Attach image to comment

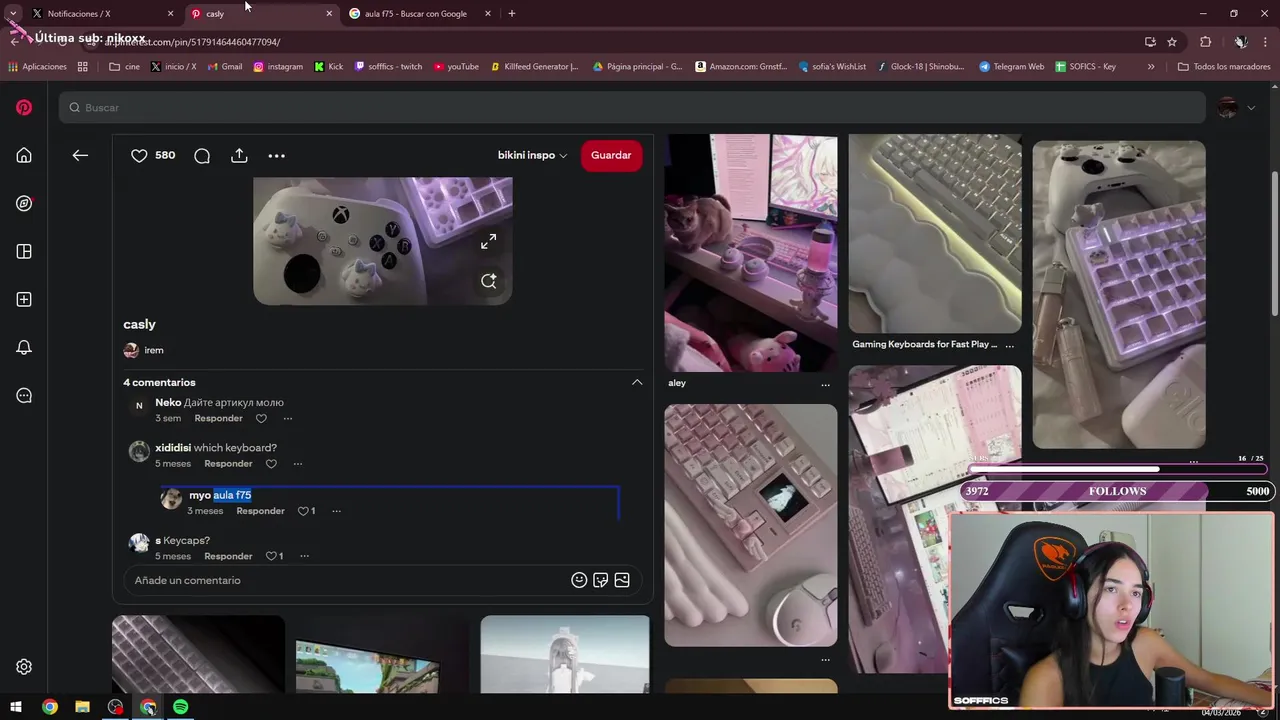(x=622, y=580)
